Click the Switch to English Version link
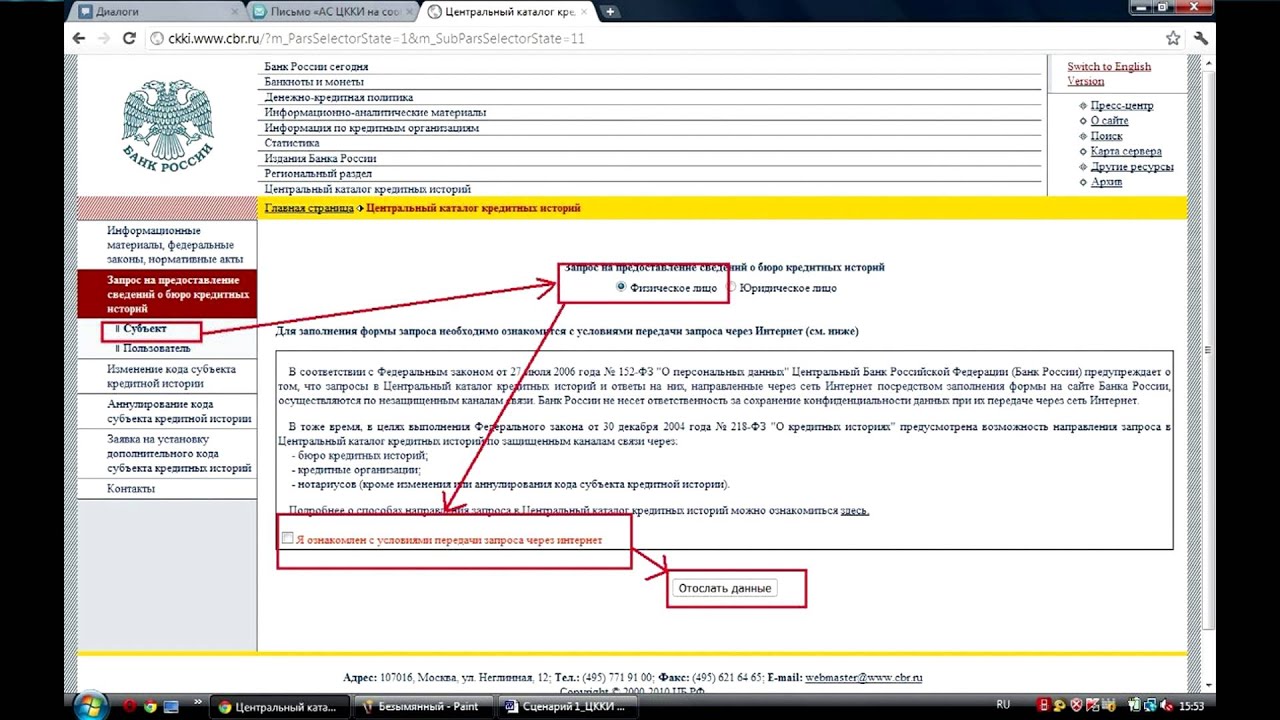1280x720 pixels. point(1109,74)
